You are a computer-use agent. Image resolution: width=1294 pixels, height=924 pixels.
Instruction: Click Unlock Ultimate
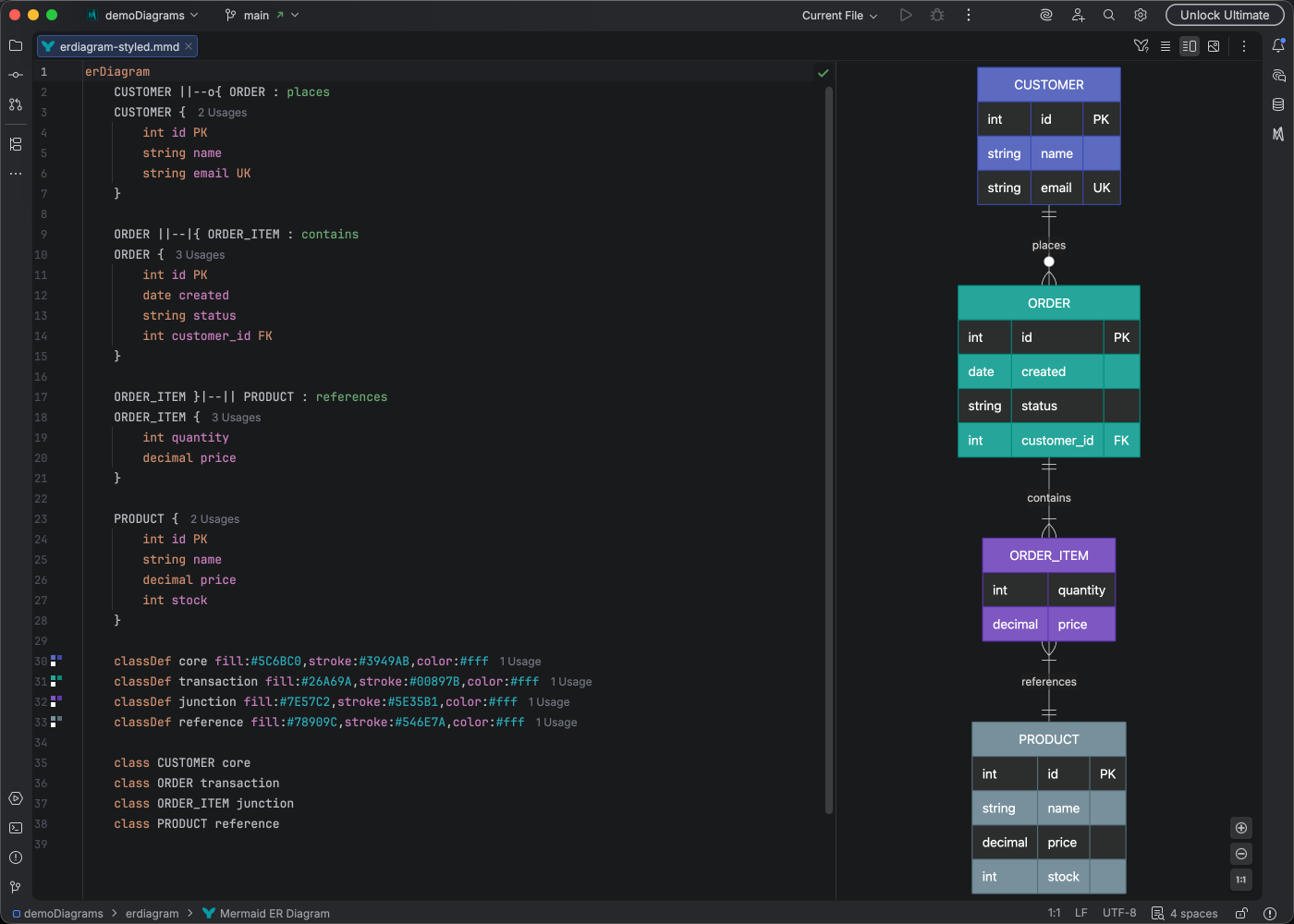click(1225, 15)
